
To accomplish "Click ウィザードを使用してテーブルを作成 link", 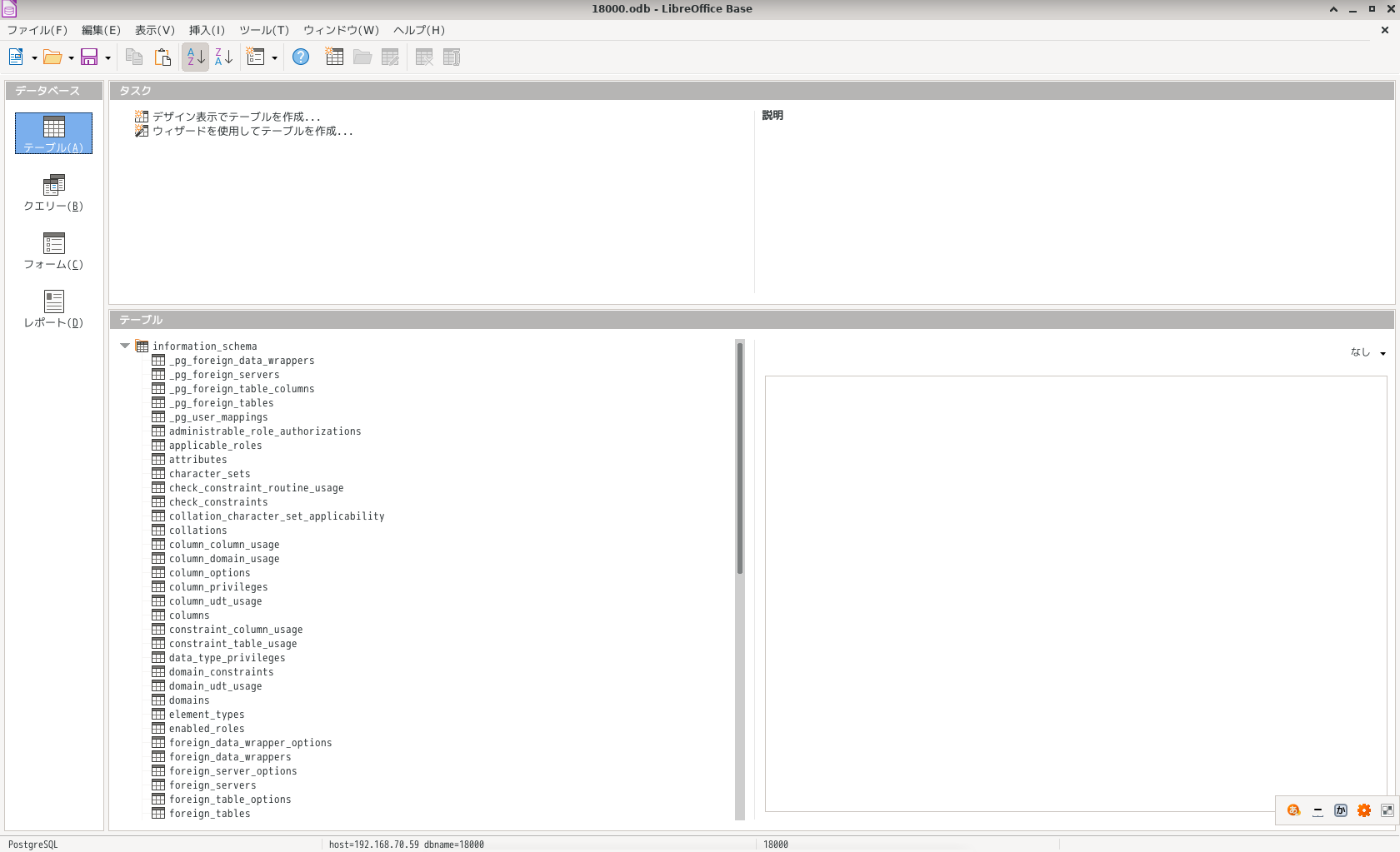I will 251,131.
